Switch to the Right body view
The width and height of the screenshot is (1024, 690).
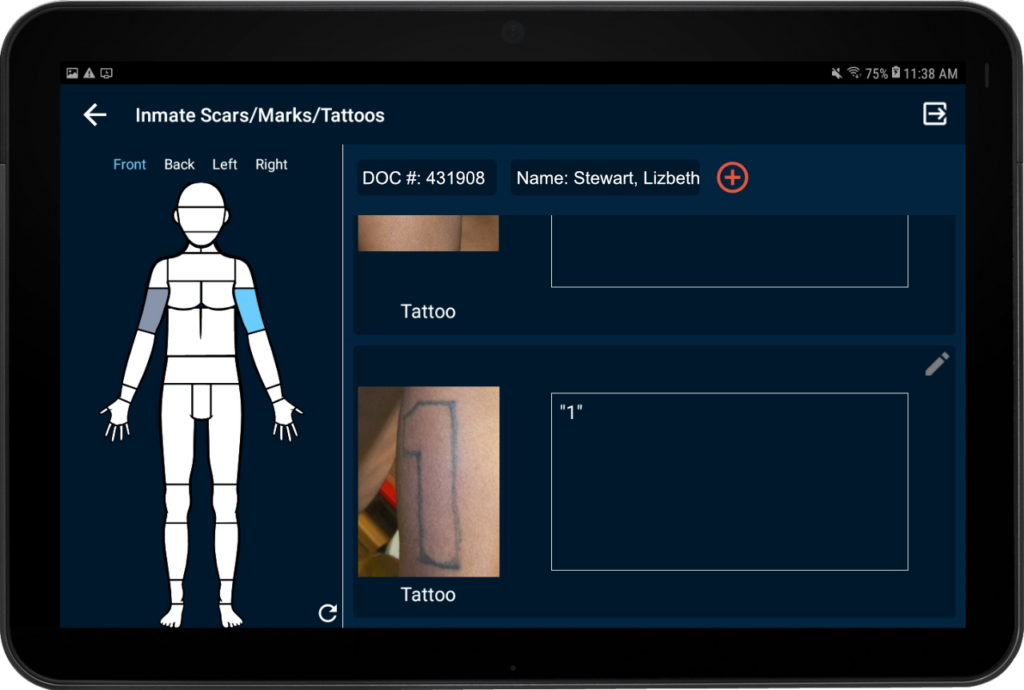pos(271,165)
